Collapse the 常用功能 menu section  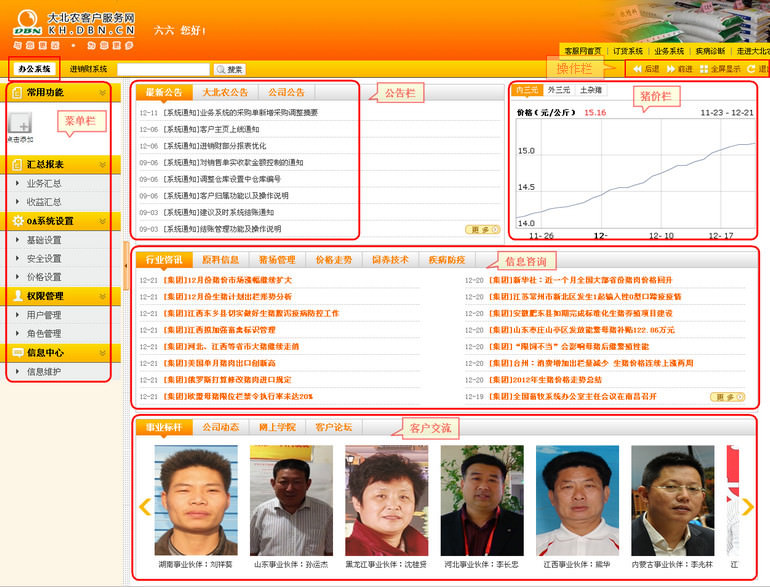click(x=102, y=92)
